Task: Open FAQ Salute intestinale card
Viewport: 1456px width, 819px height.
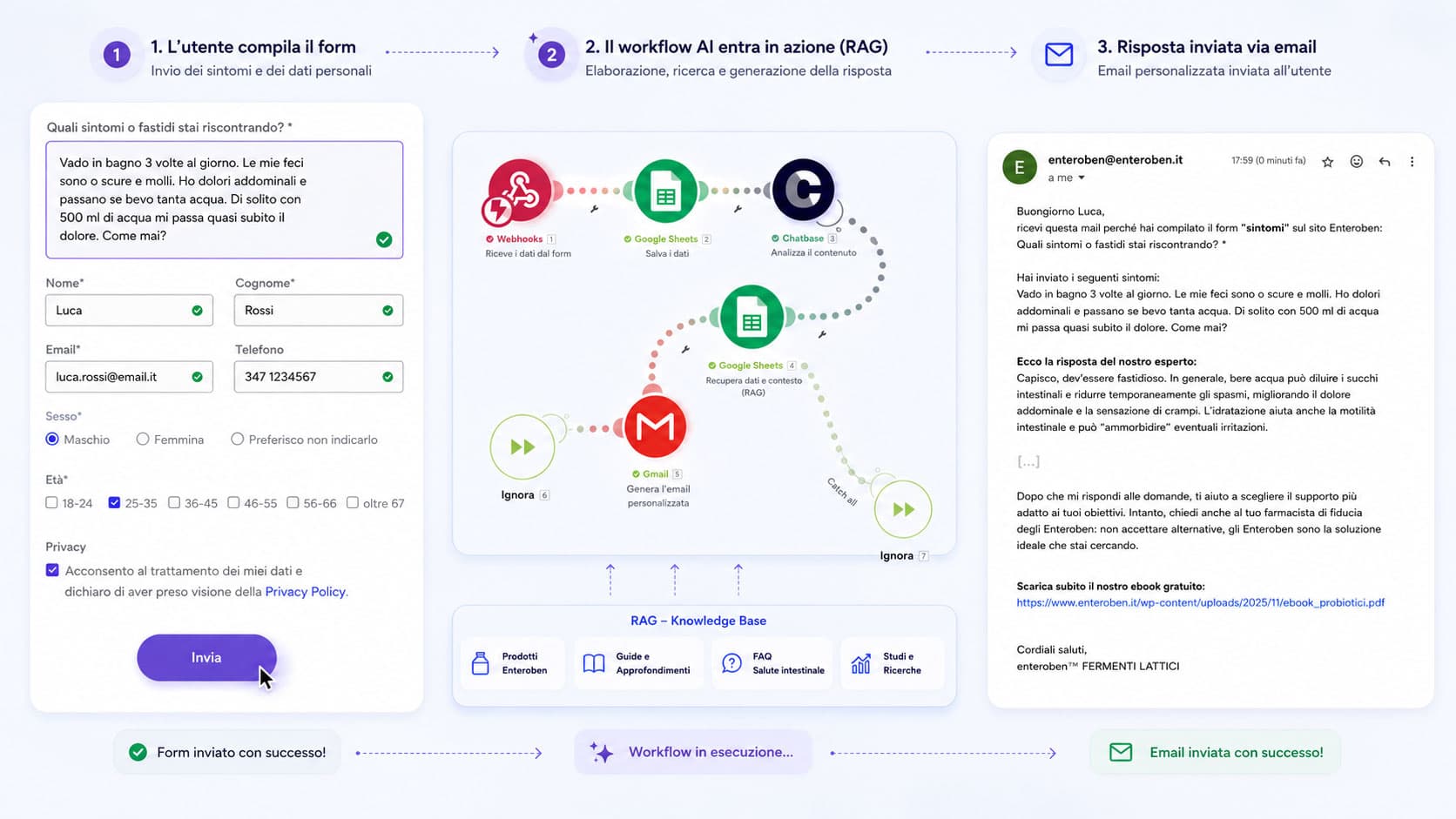Action: coord(773,663)
